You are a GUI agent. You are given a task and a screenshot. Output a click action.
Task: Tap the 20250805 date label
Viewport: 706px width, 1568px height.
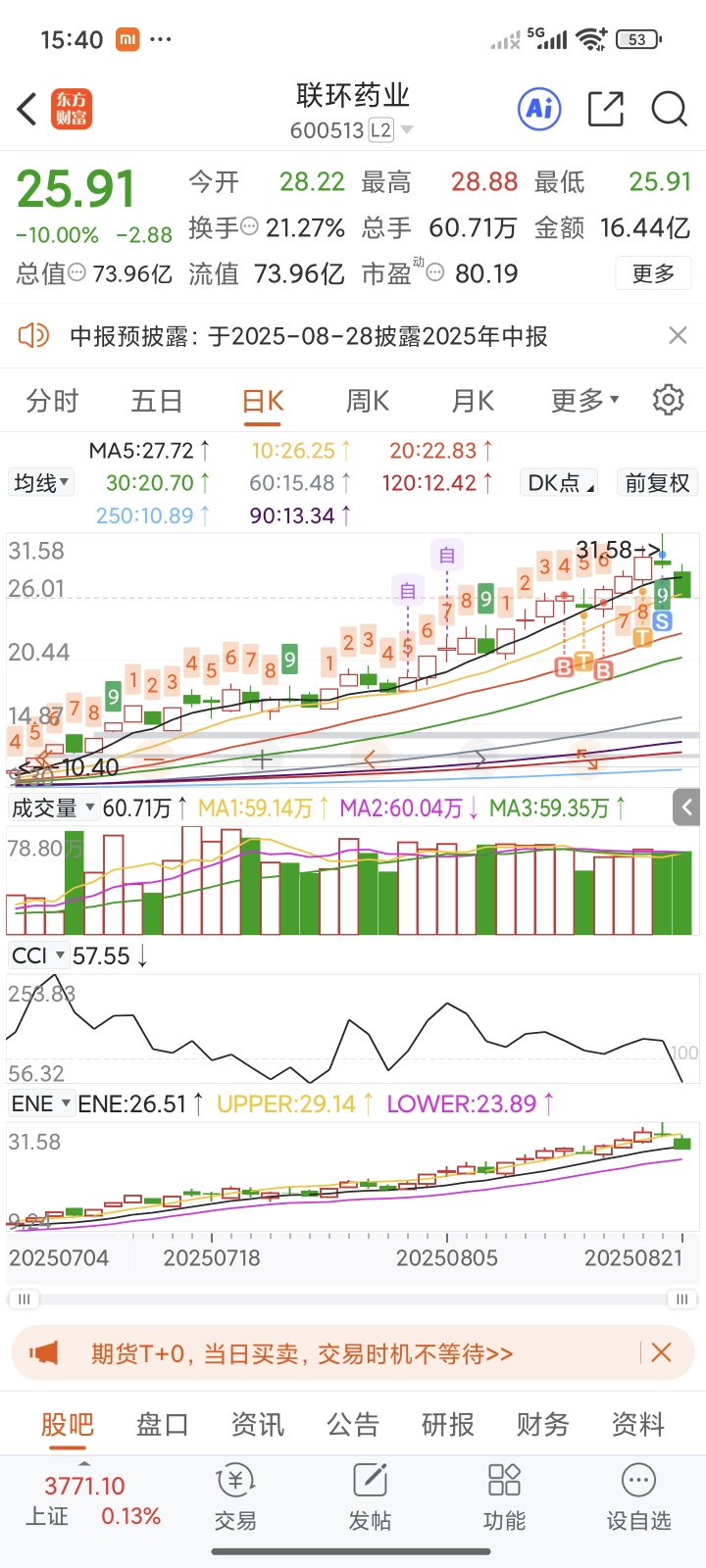(x=447, y=1257)
